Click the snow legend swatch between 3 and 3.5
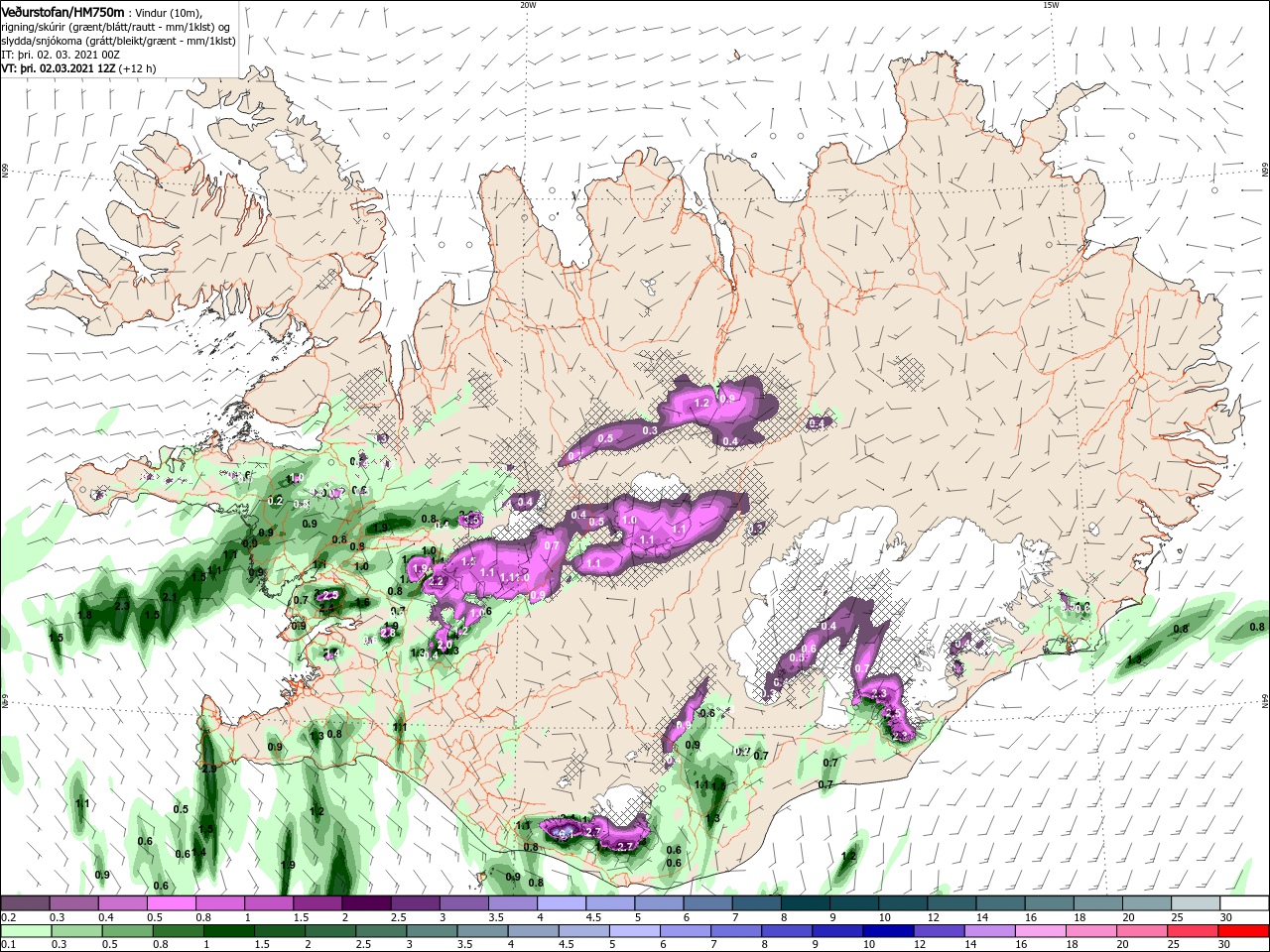The width and height of the screenshot is (1270, 952). [x=463, y=903]
